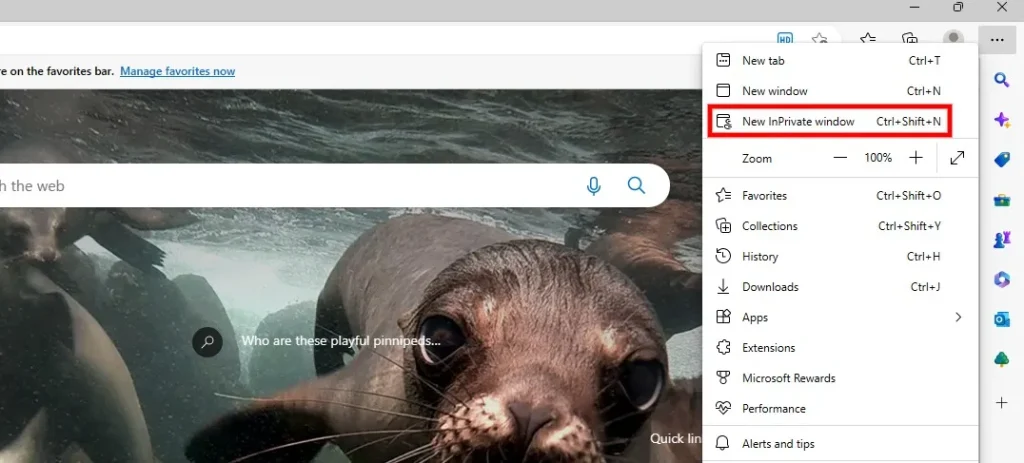Open Alerts and tips from the menu
The image size is (1024, 463).
(x=840, y=444)
